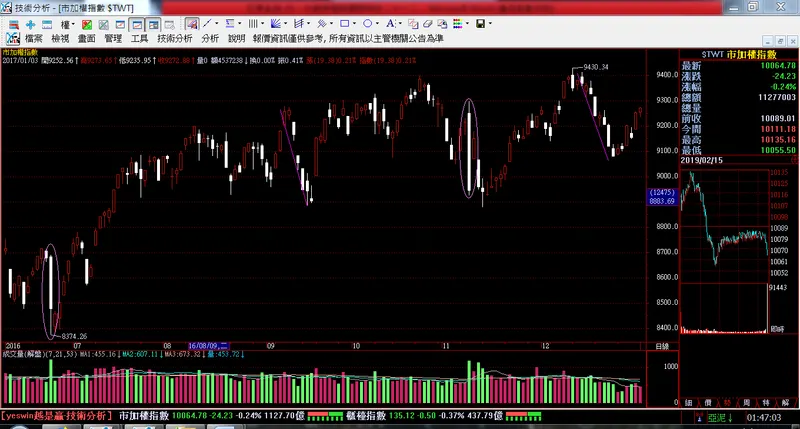Image resolution: width=800 pixels, height=429 pixels.
Task: Click the blue window layout icon
Action: pyautogui.click(x=47, y=24)
